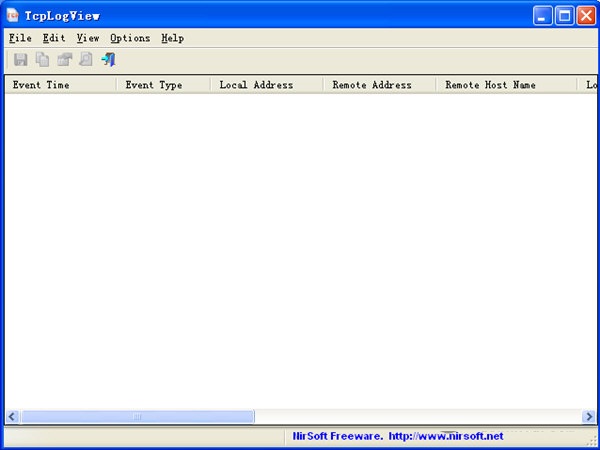Open the Edit menu
The width and height of the screenshot is (600, 450).
point(54,38)
